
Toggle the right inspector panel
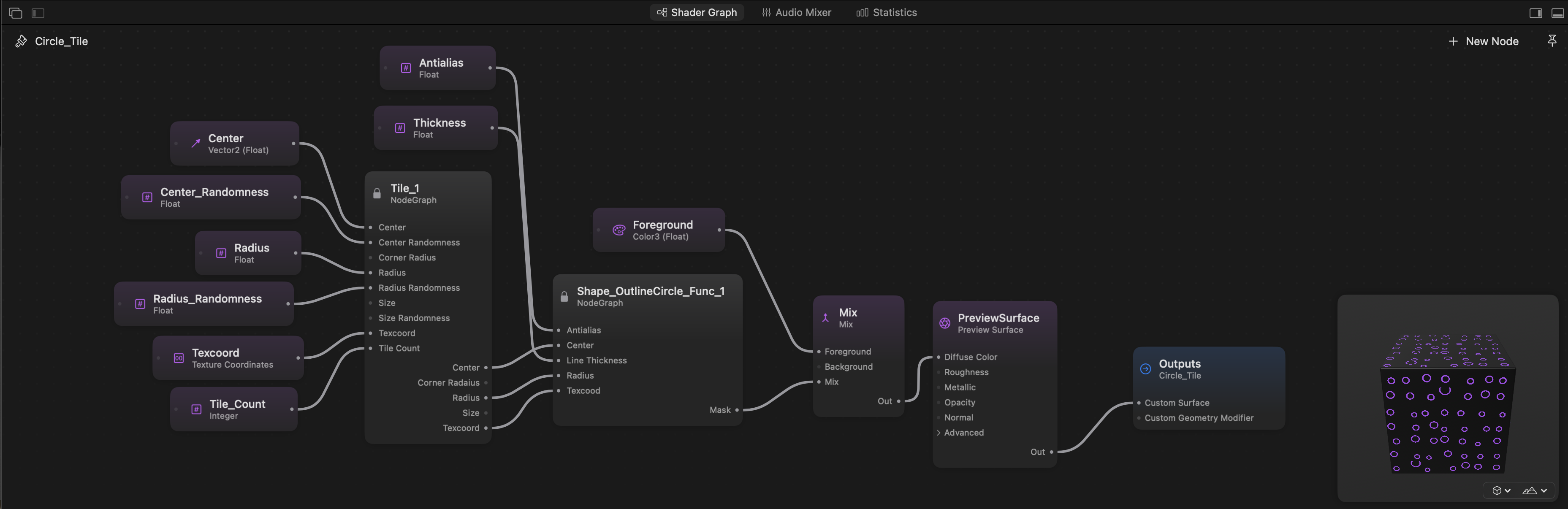click(1535, 13)
